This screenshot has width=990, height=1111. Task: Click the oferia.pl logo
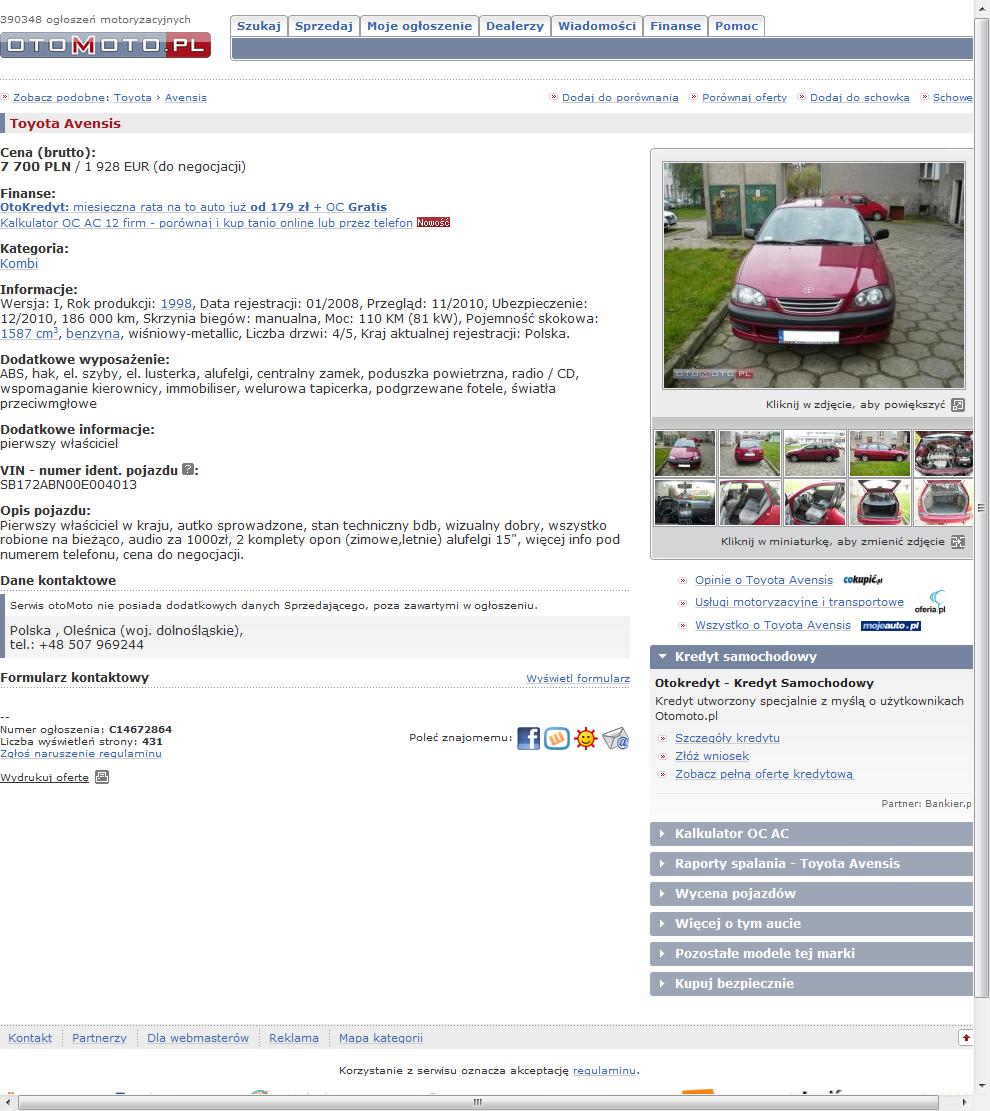pos(930,602)
